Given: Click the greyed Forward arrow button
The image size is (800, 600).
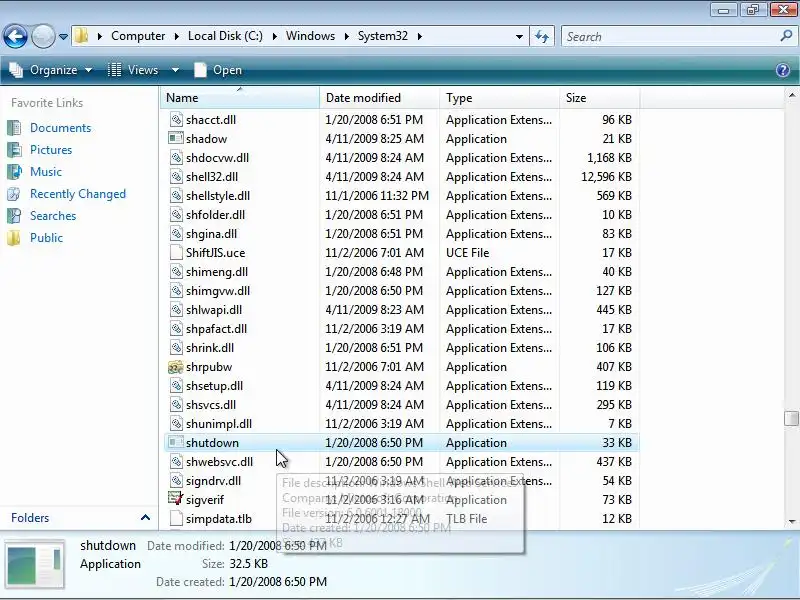Looking at the screenshot, I should [43, 36].
